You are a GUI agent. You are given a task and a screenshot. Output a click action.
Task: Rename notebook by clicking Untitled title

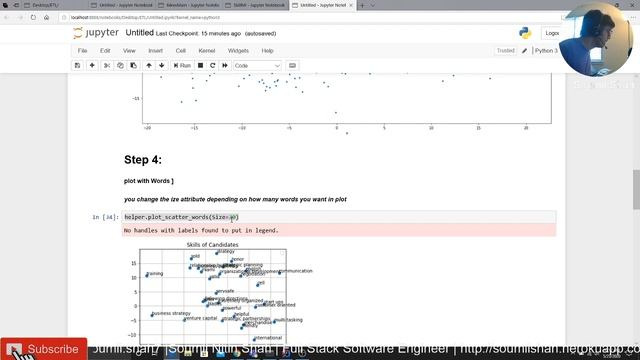click(139, 33)
